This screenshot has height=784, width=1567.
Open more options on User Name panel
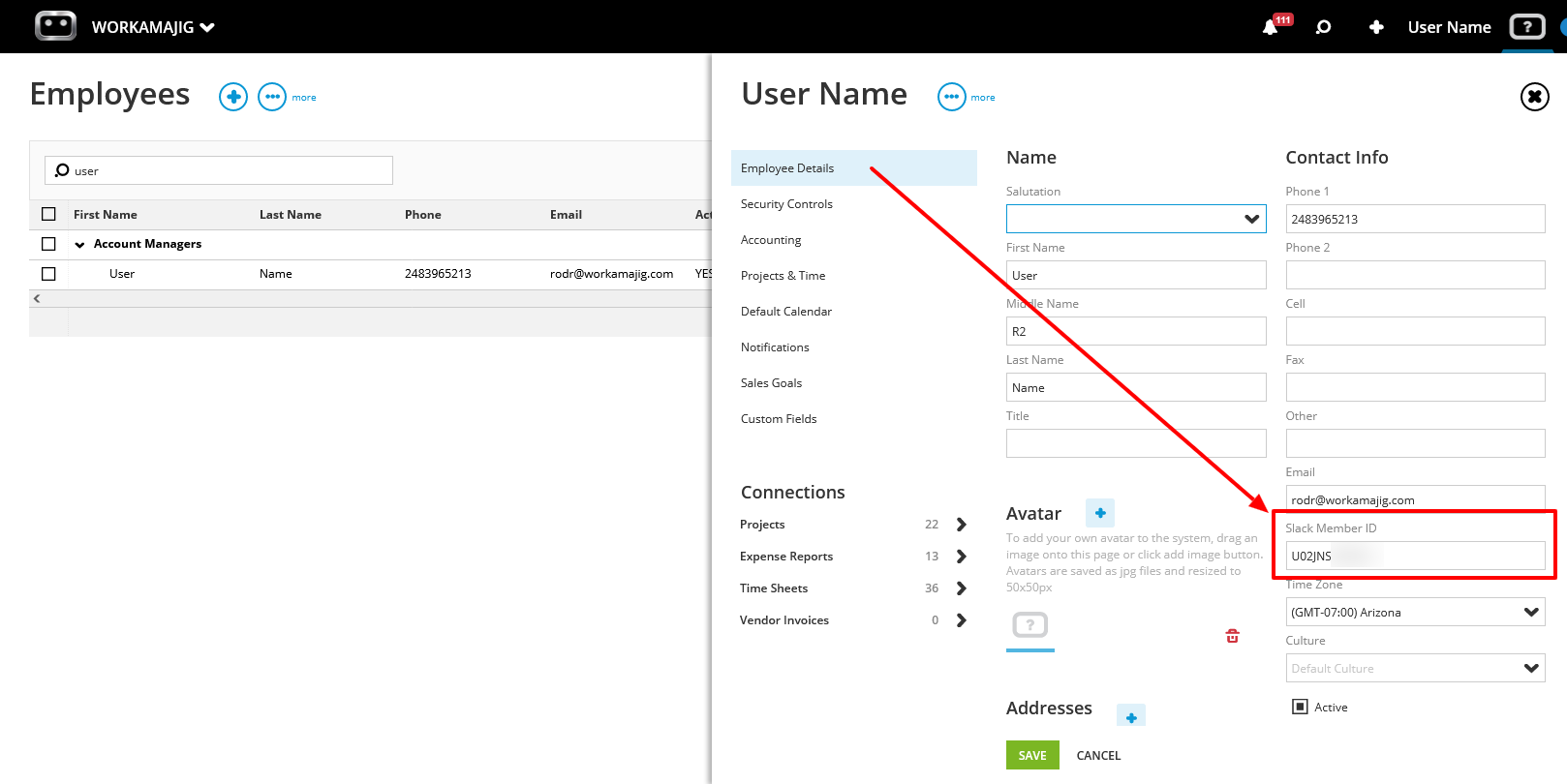952,97
